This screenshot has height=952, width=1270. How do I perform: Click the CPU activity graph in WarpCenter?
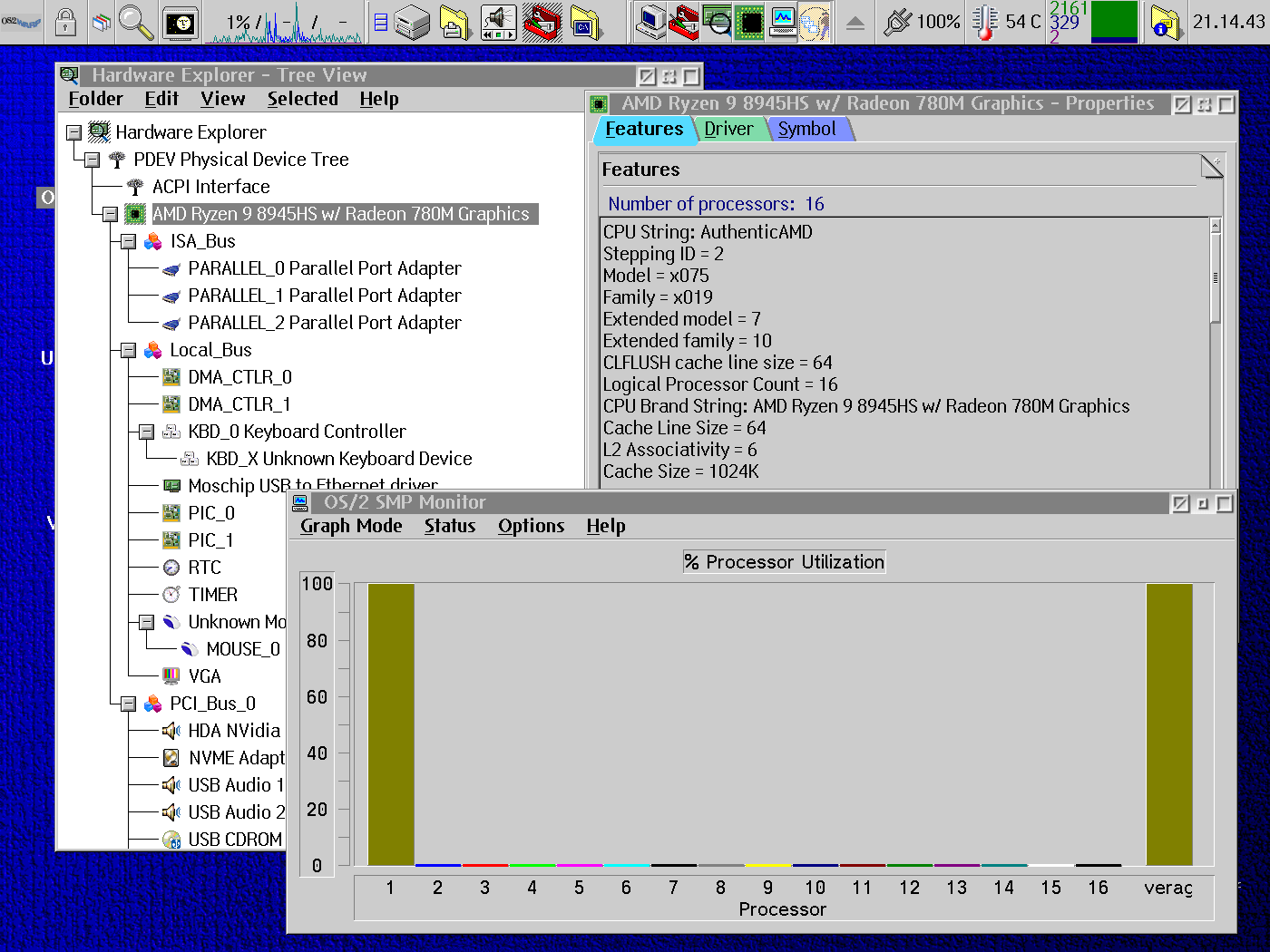pyautogui.click(x=284, y=23)
